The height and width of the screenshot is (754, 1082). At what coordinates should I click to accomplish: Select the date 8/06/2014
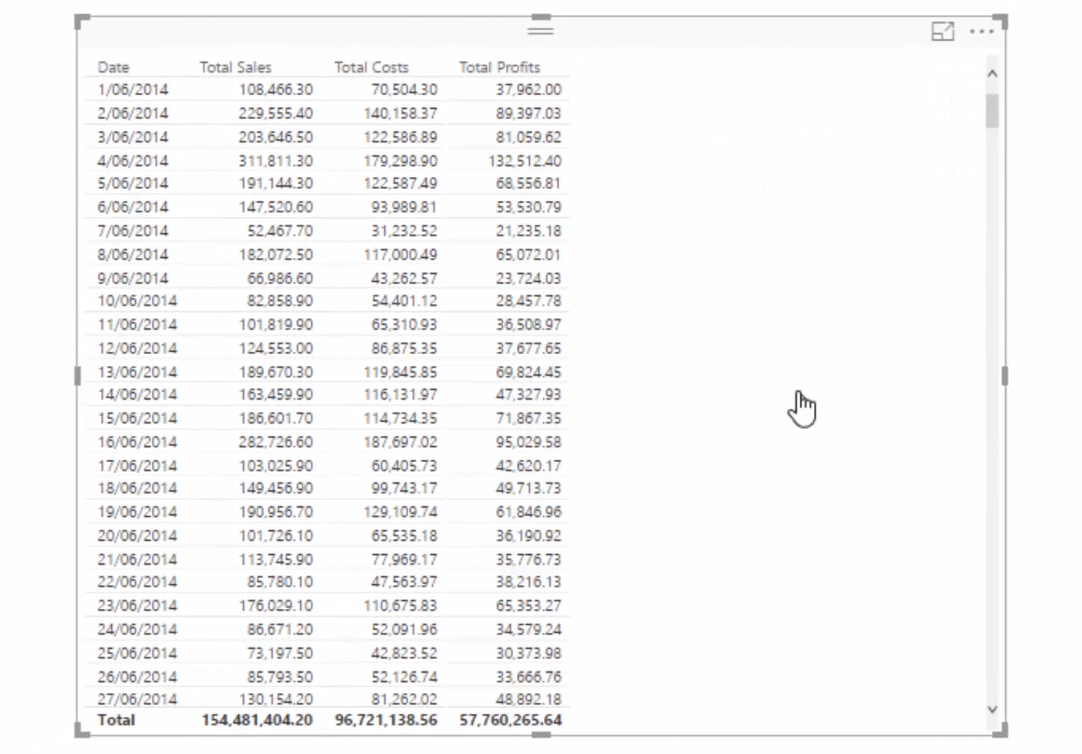point(132,255)
